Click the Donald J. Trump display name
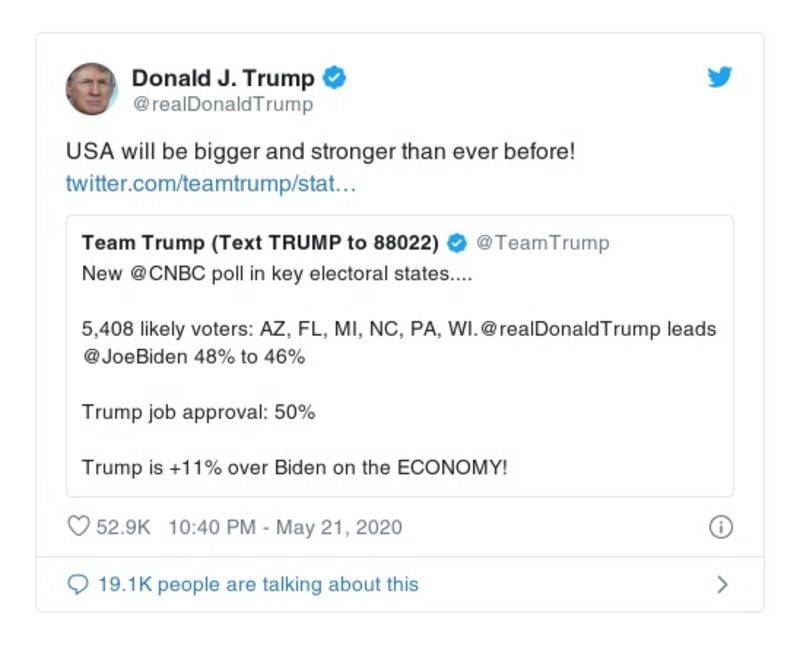800x648 pixels. 228,74
